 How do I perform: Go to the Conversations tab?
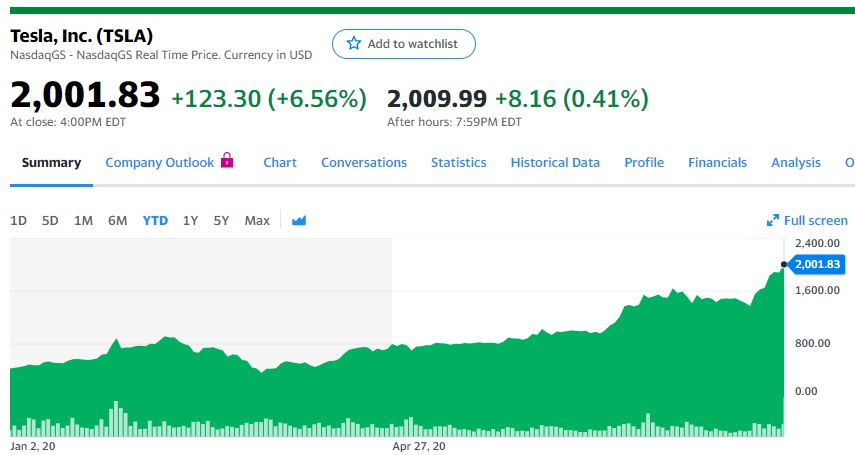click(364, 163)
